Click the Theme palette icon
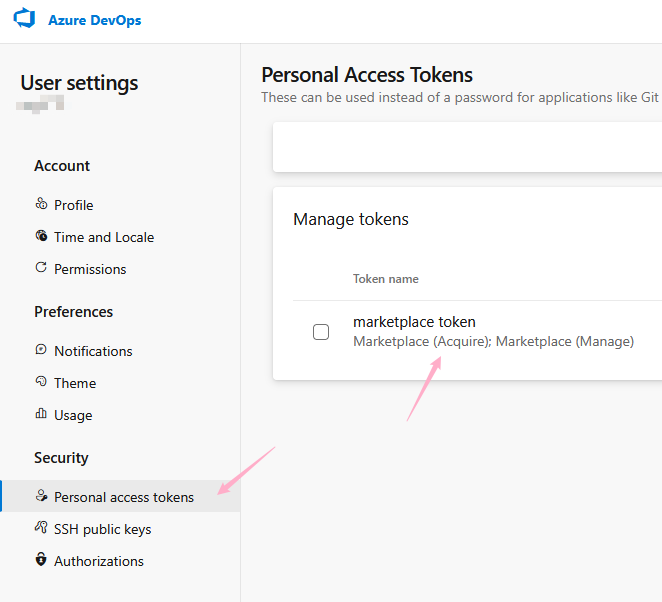662x602 pixels. pos(41,382)
